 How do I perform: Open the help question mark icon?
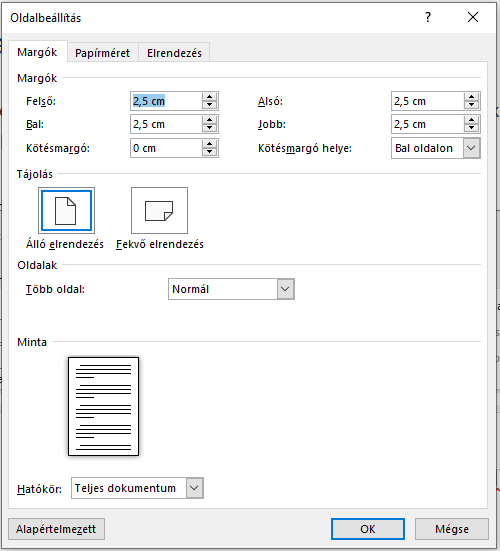click(428, 17)
